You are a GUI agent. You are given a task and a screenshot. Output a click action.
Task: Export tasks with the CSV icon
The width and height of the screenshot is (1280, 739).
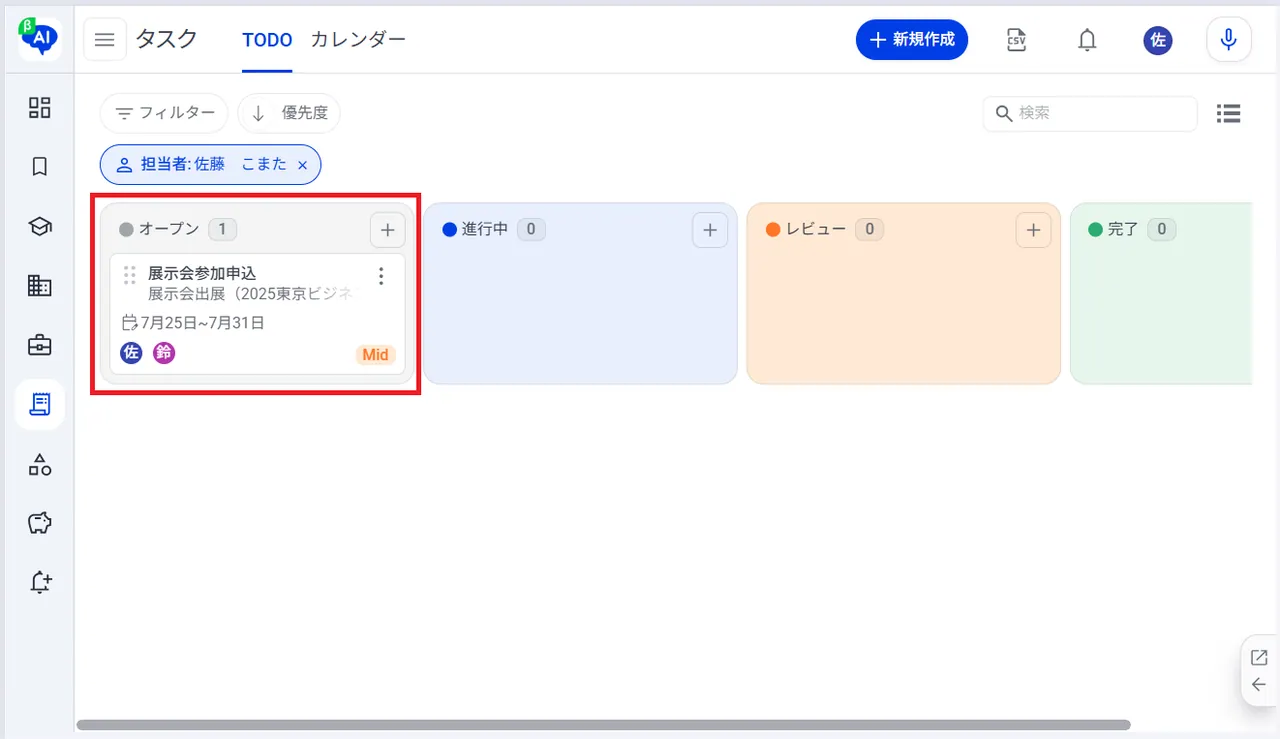pyautogui.click(x=1017, y=40)
